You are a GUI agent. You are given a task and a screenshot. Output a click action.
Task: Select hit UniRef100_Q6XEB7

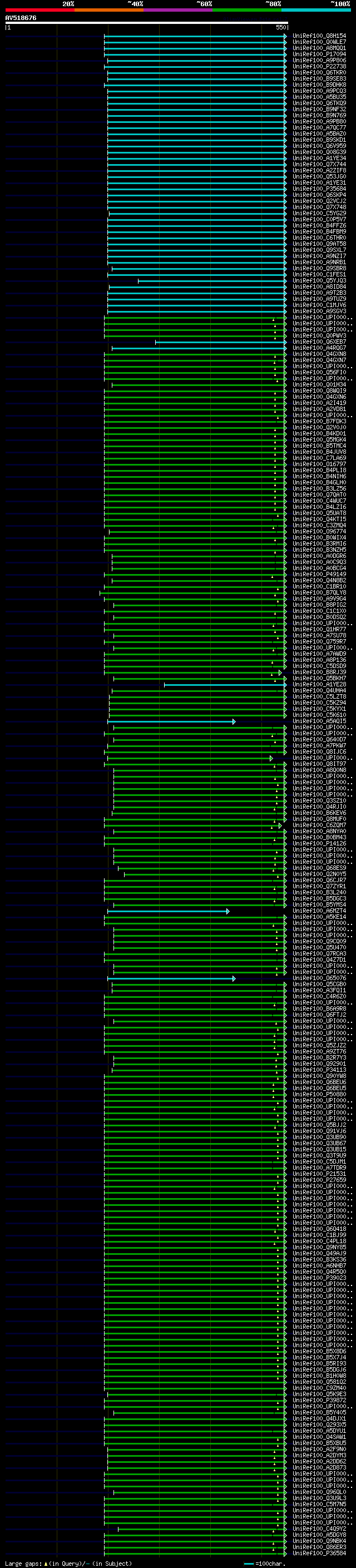[x=319, y=342]
